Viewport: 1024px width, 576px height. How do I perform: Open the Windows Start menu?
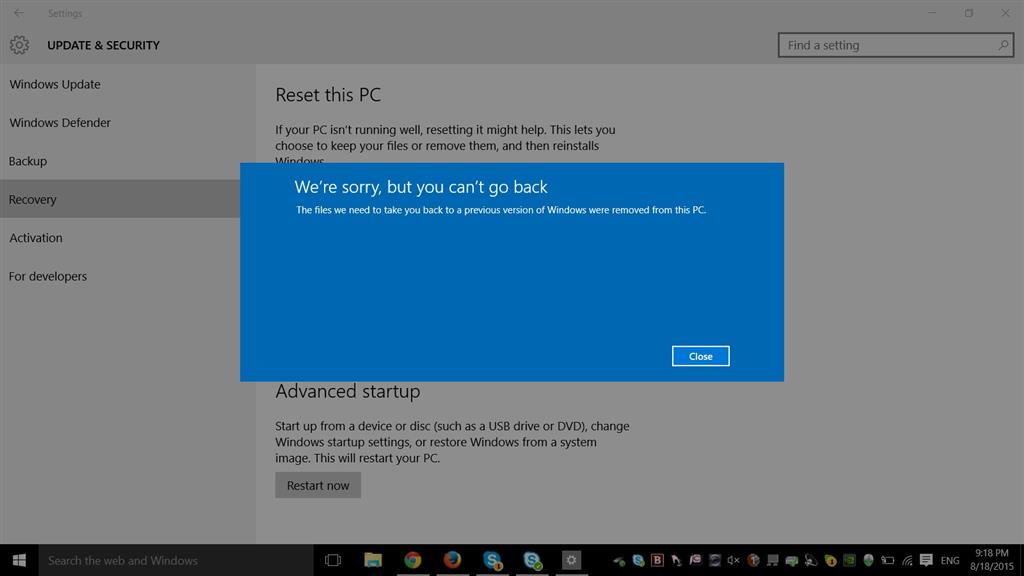[x=19, y=560]
